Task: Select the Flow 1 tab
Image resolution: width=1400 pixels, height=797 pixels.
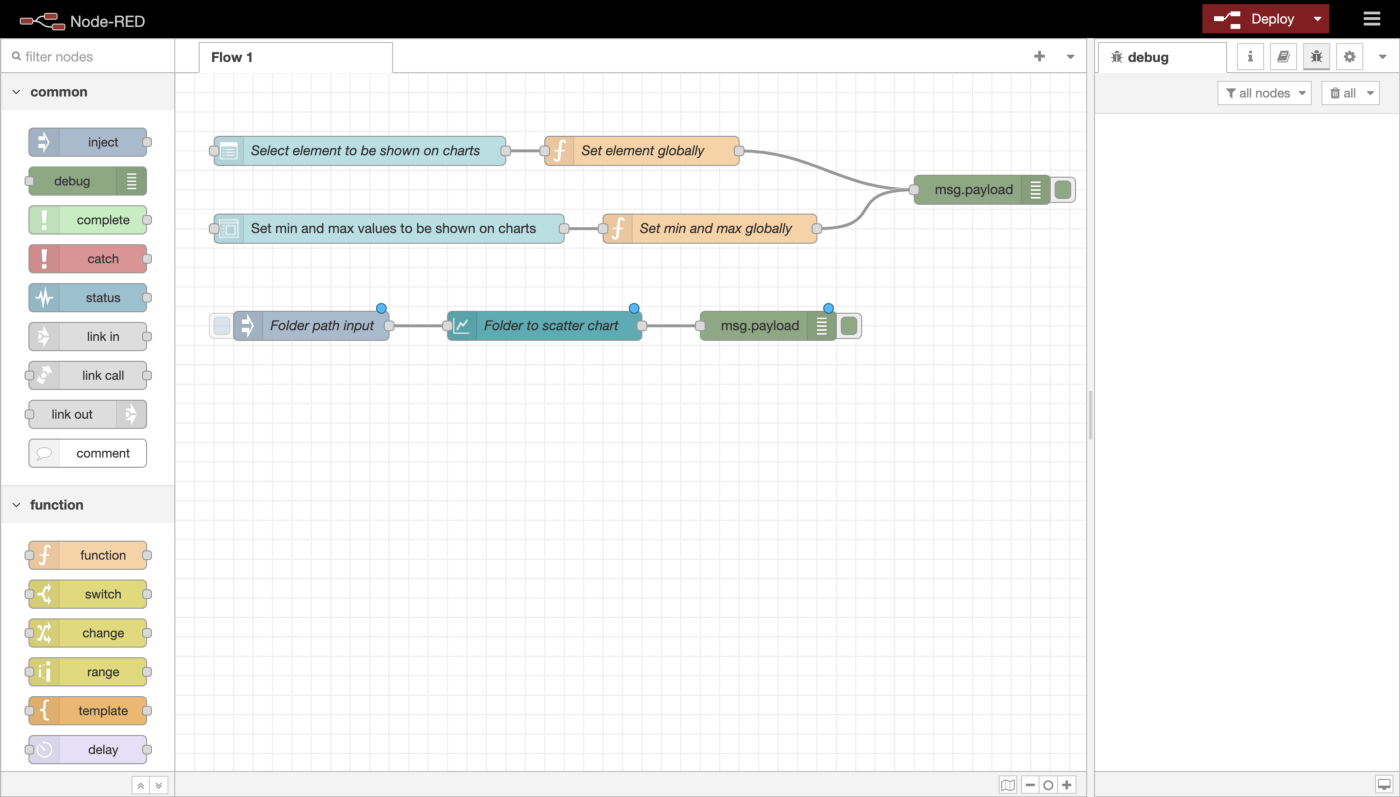Action: click(x=232, y=57)
